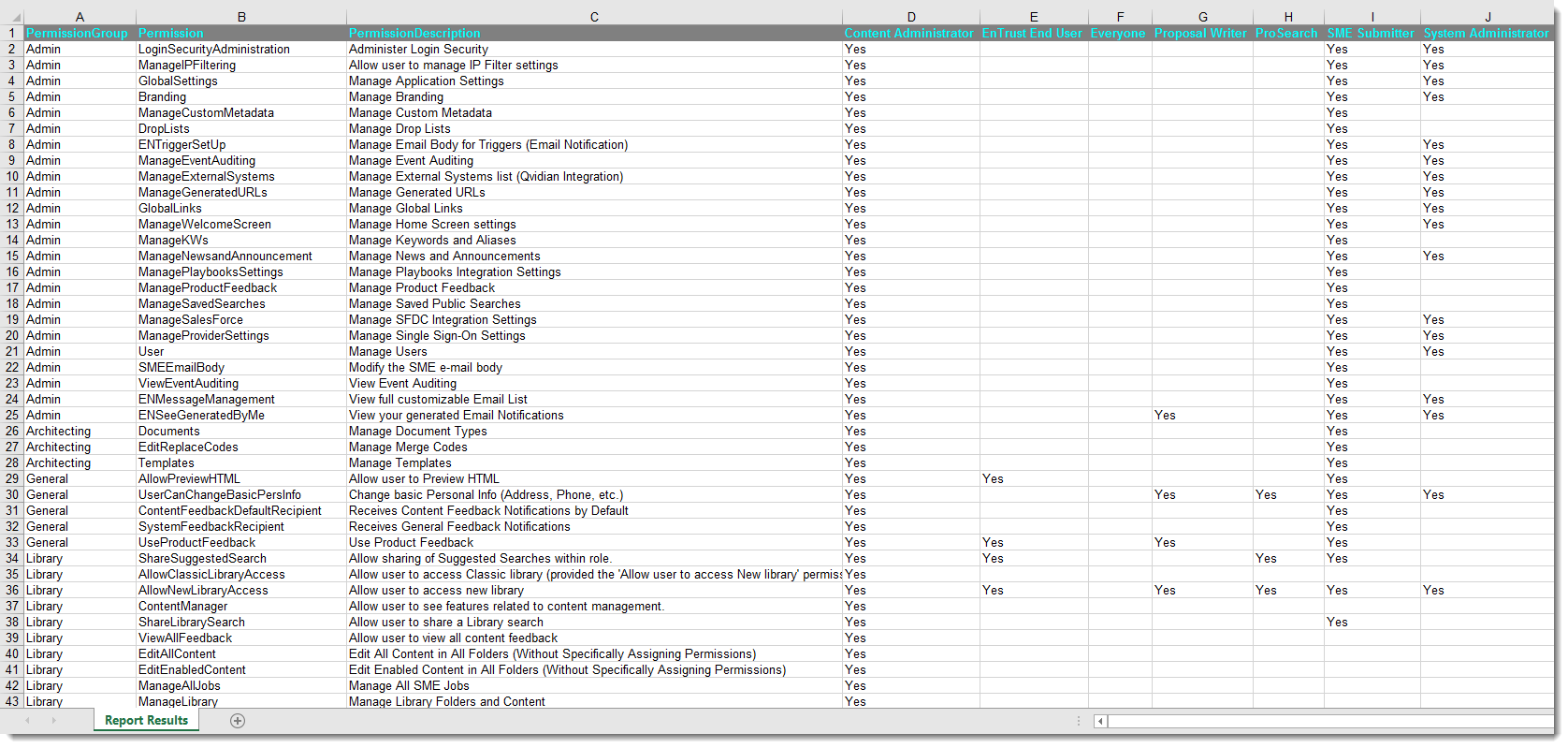Select the ManageProductFeedback cell
Screen dimensions: 1568x748
tap(241, 287)
